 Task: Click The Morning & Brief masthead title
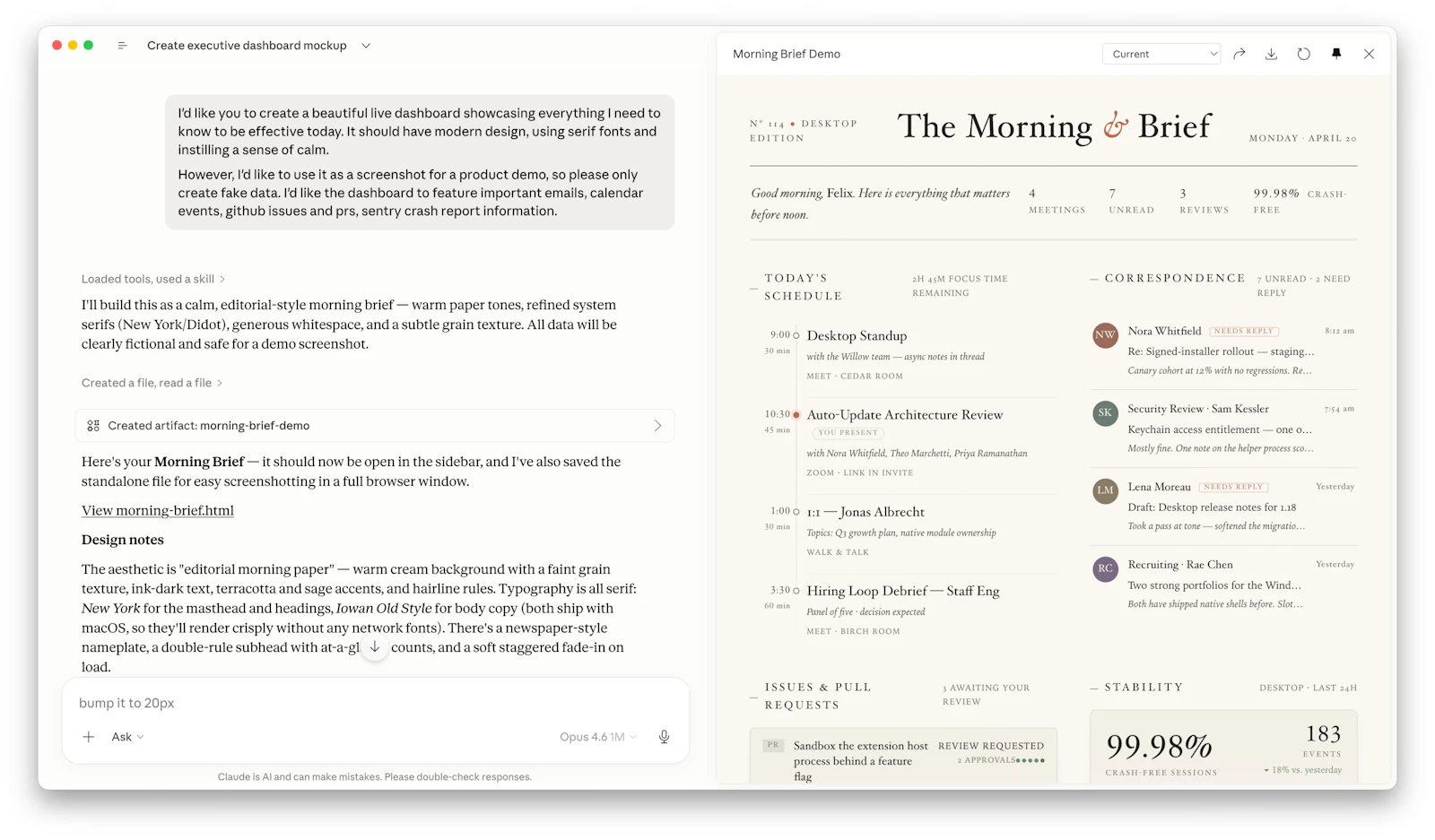[x=1055, y=126]
